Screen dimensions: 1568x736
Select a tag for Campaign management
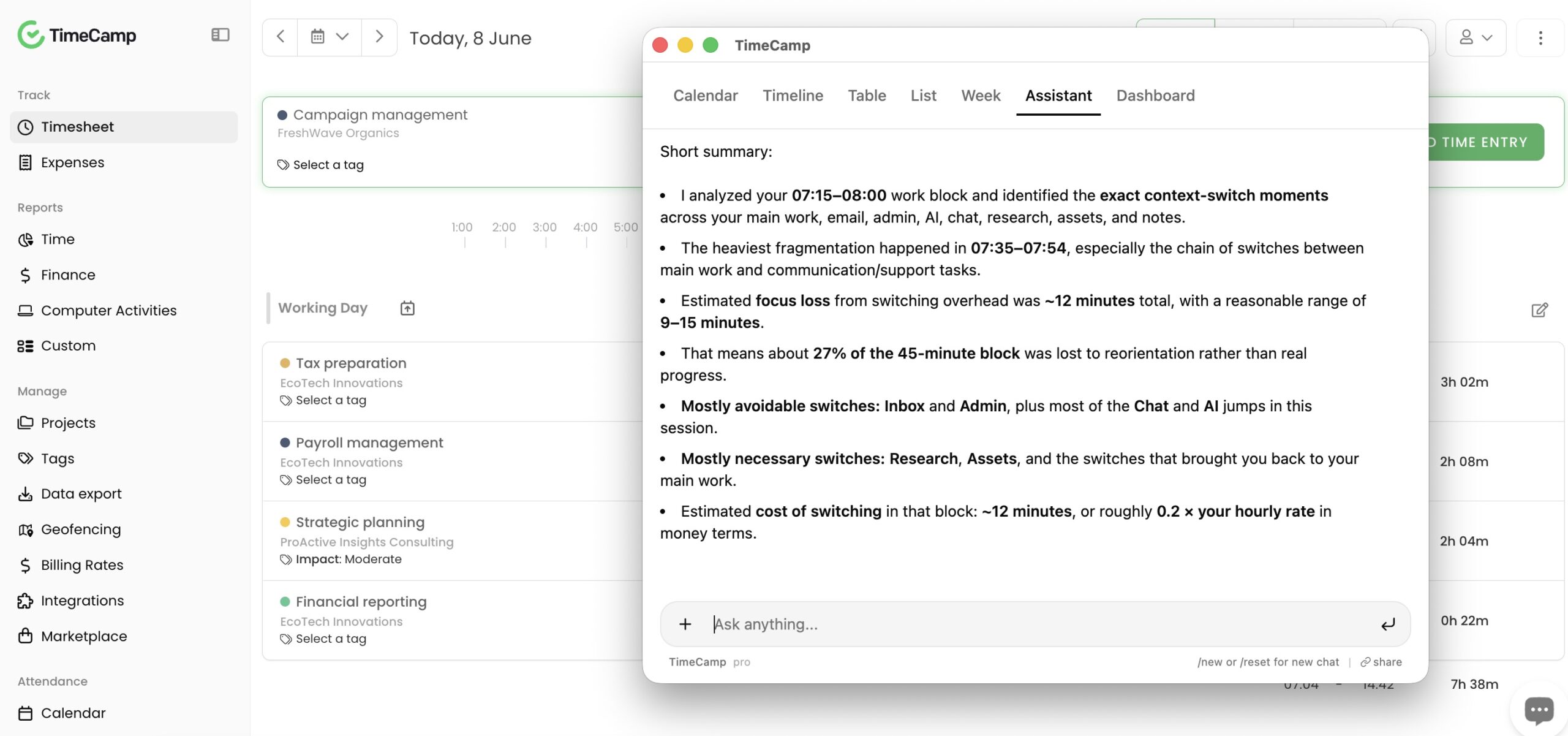click(320, 165)
